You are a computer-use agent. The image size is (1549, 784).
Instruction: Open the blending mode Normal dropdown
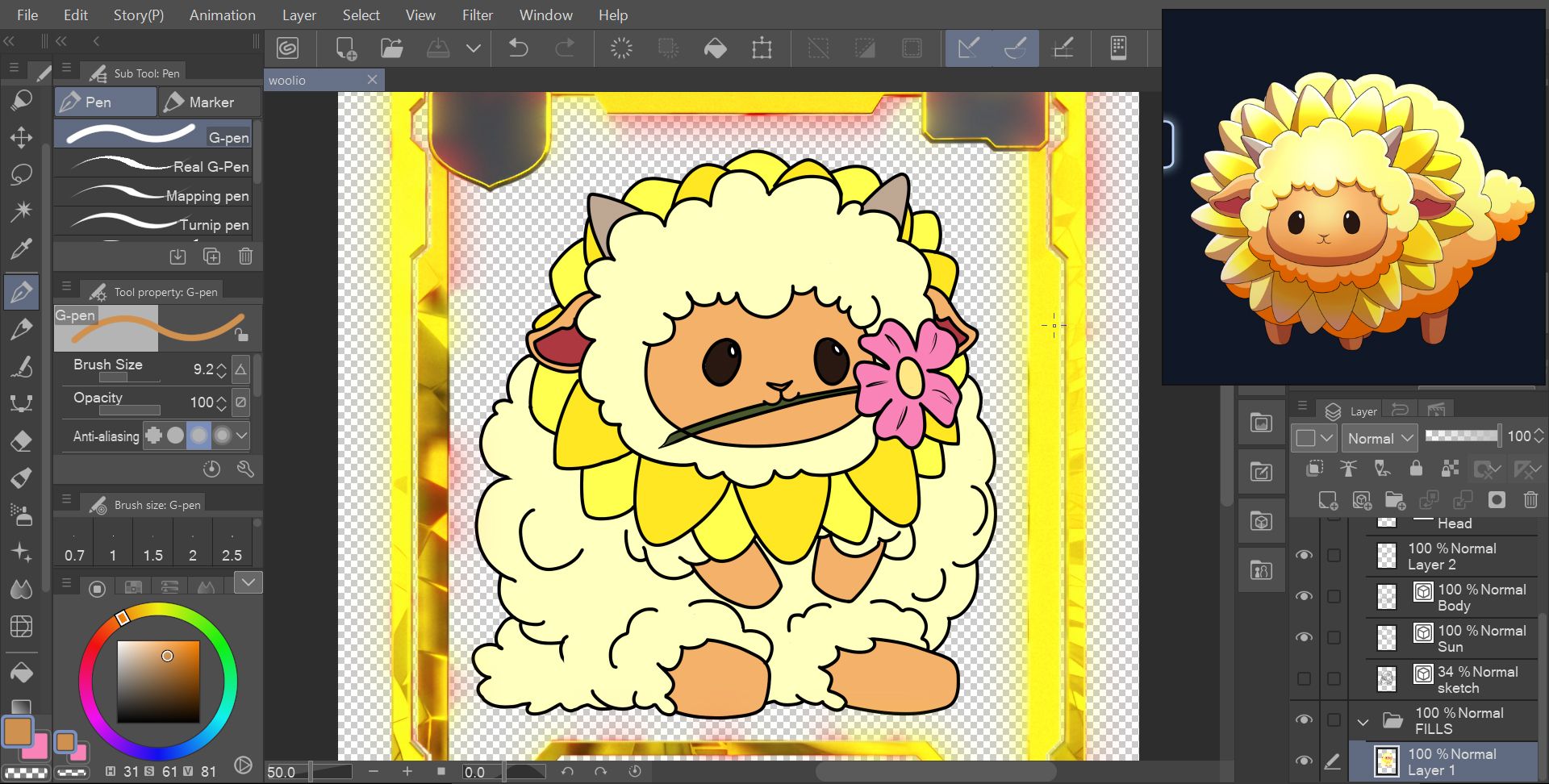coord(1380,438)
